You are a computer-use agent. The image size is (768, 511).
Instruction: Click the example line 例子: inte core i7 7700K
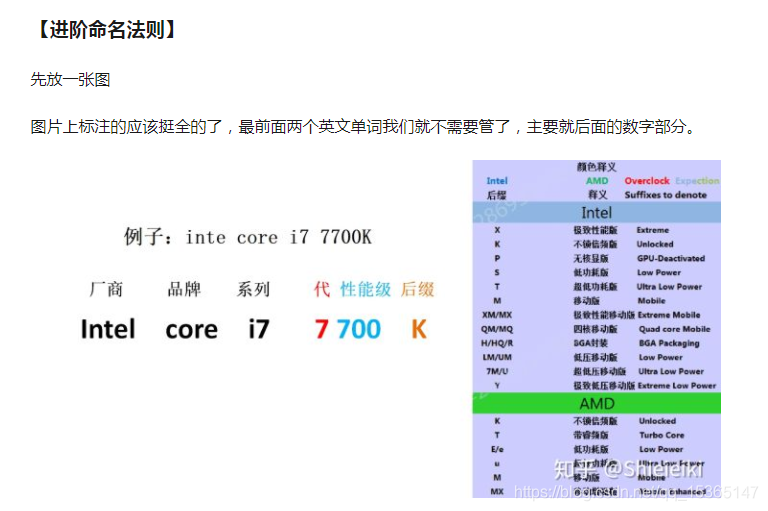coord(248,237)
